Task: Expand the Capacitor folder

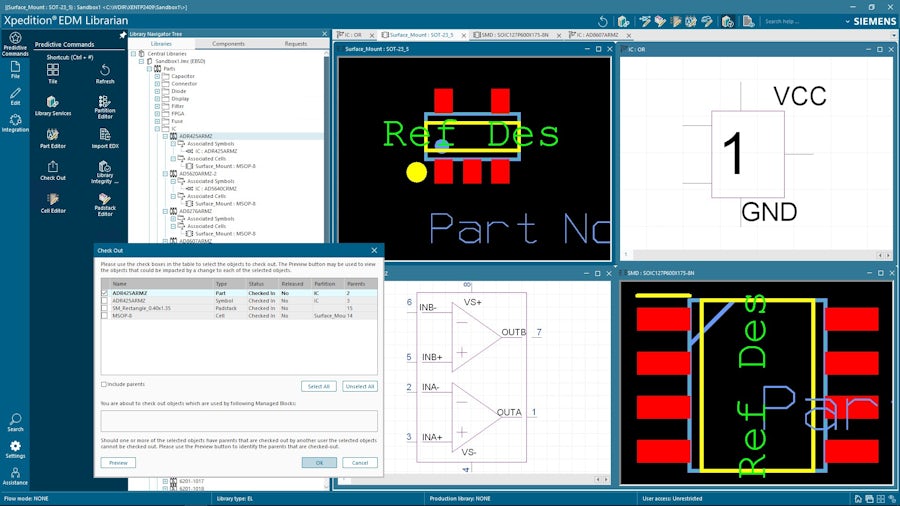Action: point(157,76)
